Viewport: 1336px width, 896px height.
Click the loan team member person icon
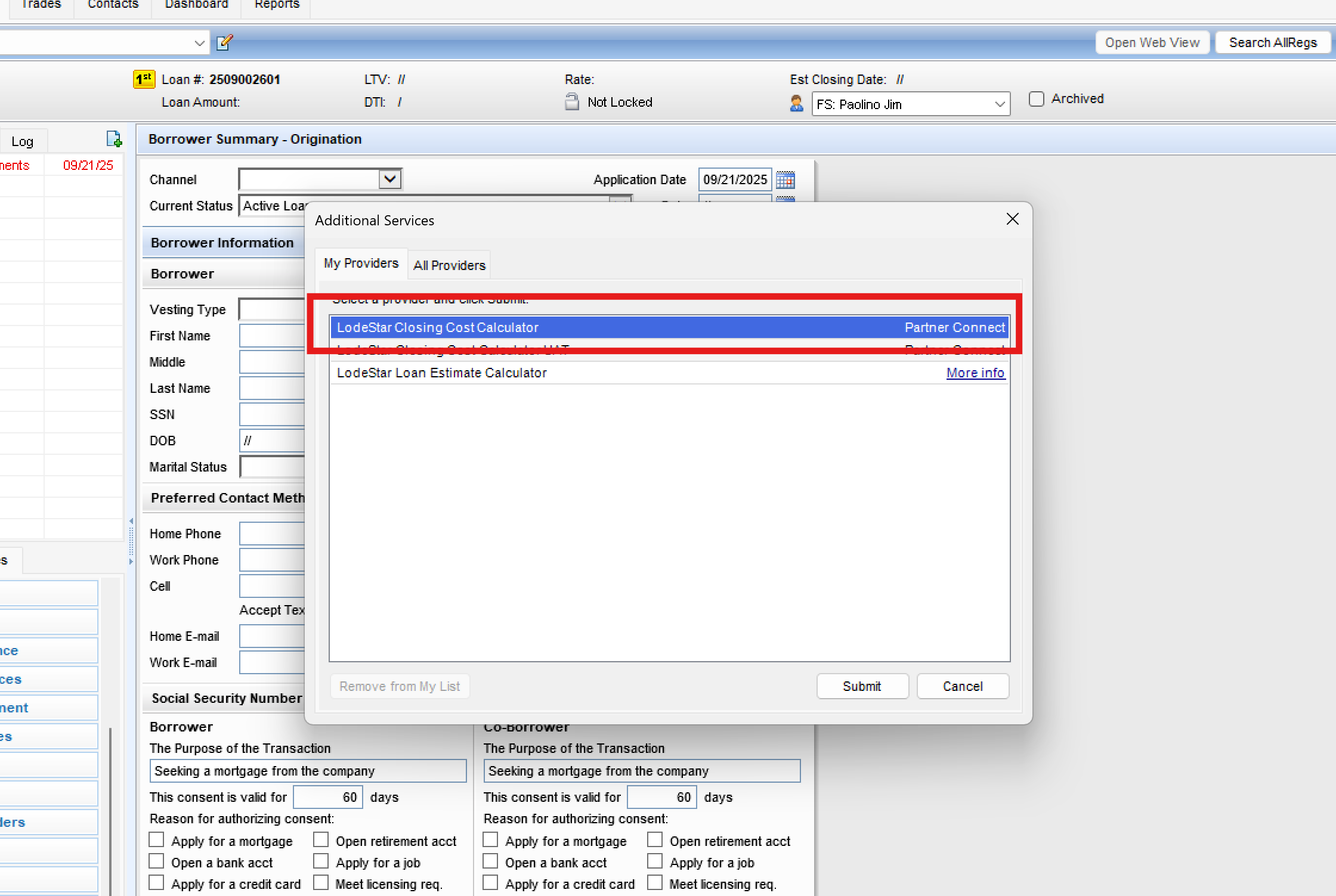pos(796,104)
